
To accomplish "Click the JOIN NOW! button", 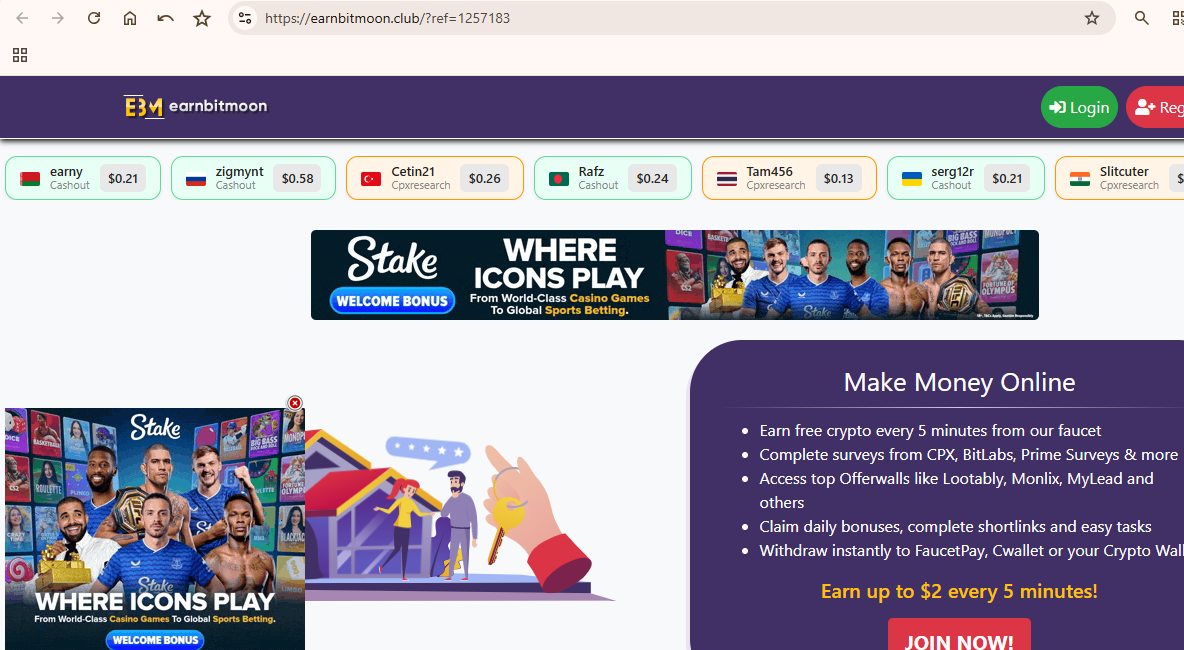I will click(959, 636).
